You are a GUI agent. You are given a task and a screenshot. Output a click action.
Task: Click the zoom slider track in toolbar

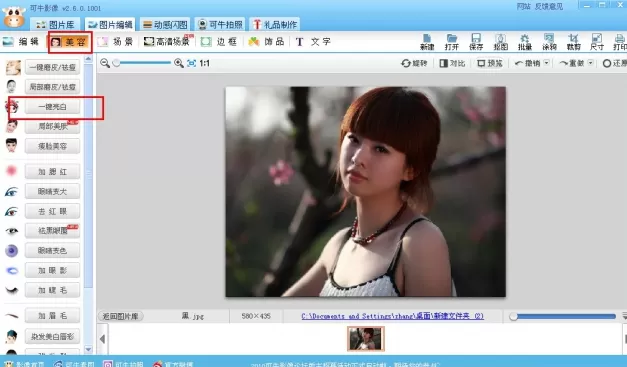click(x=143, y=63)
